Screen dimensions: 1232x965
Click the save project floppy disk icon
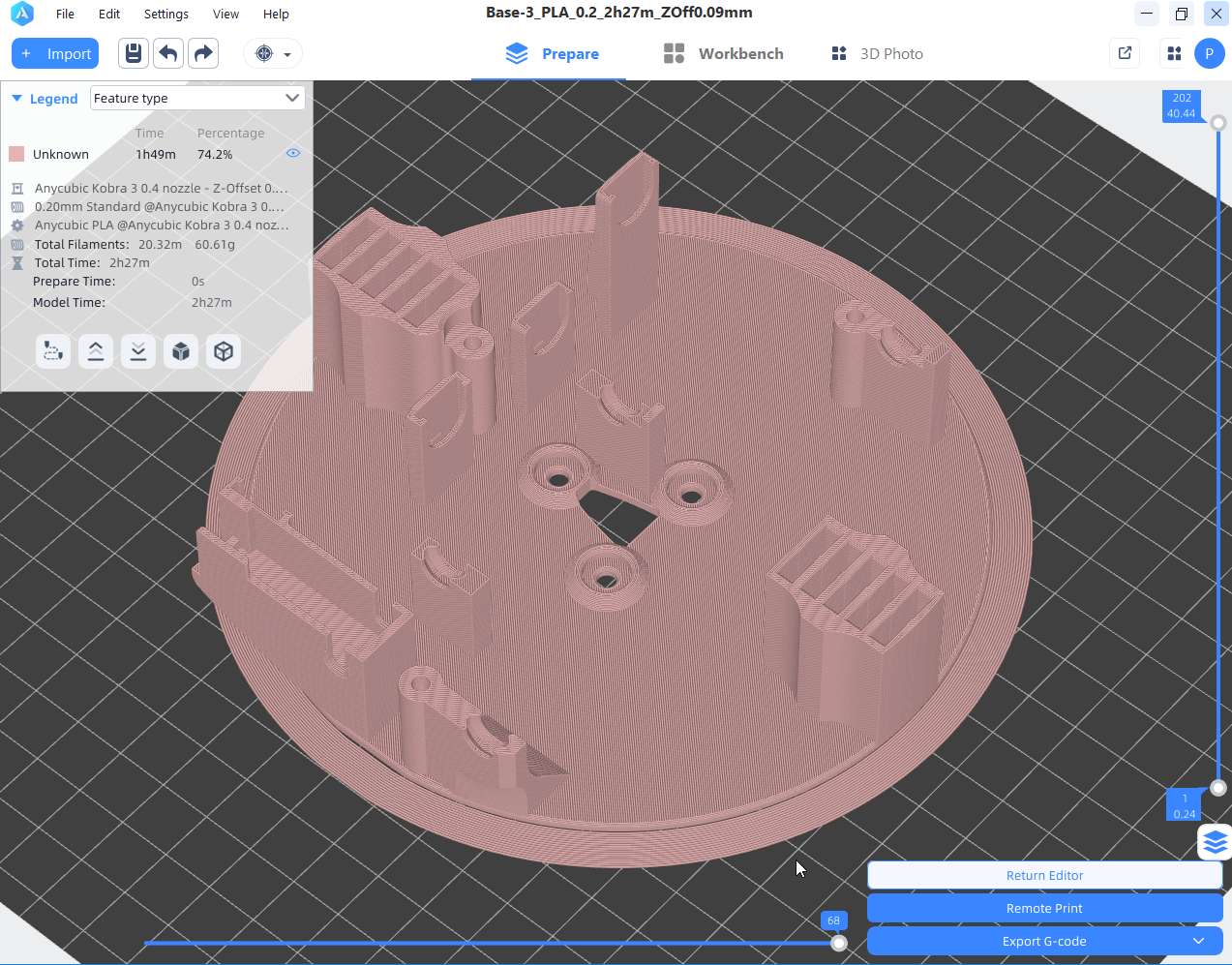[x=134, y=53]
